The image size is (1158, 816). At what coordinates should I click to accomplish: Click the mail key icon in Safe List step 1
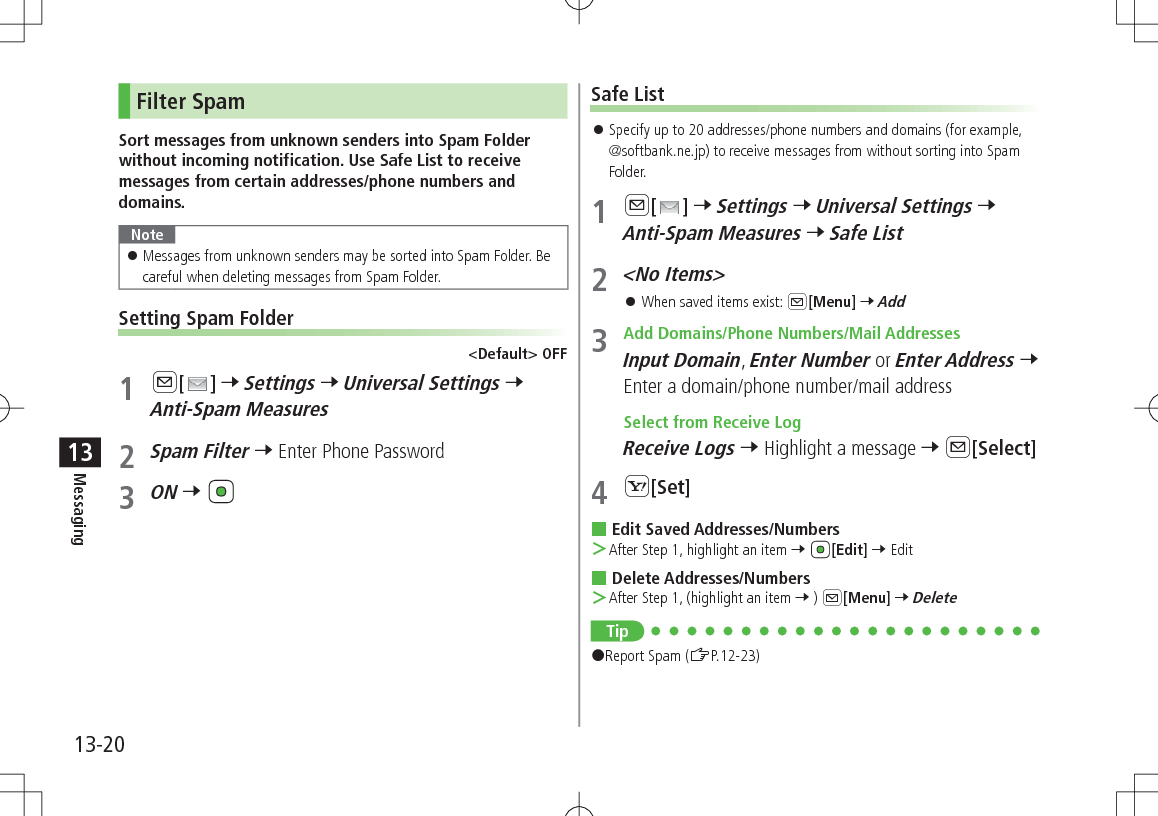(x=635, y=206)
